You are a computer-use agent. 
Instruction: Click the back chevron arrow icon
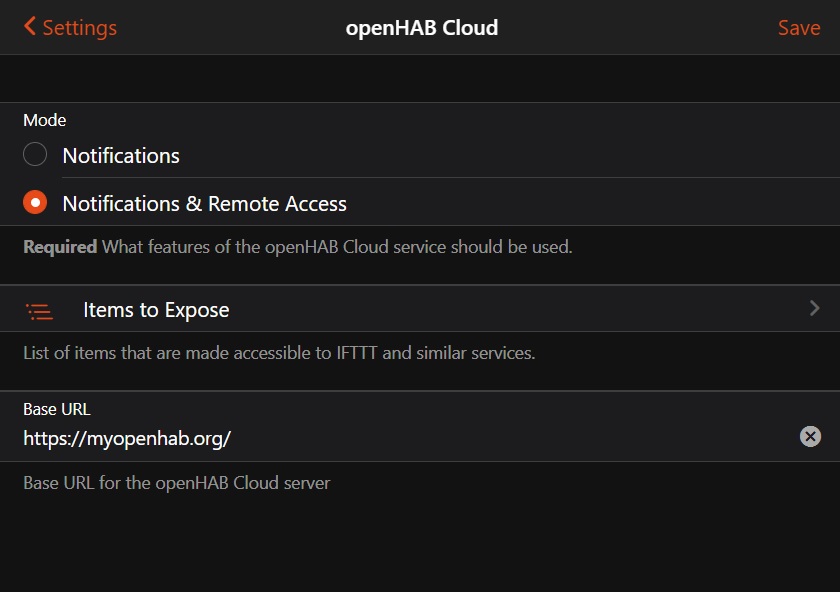[29, 26]
